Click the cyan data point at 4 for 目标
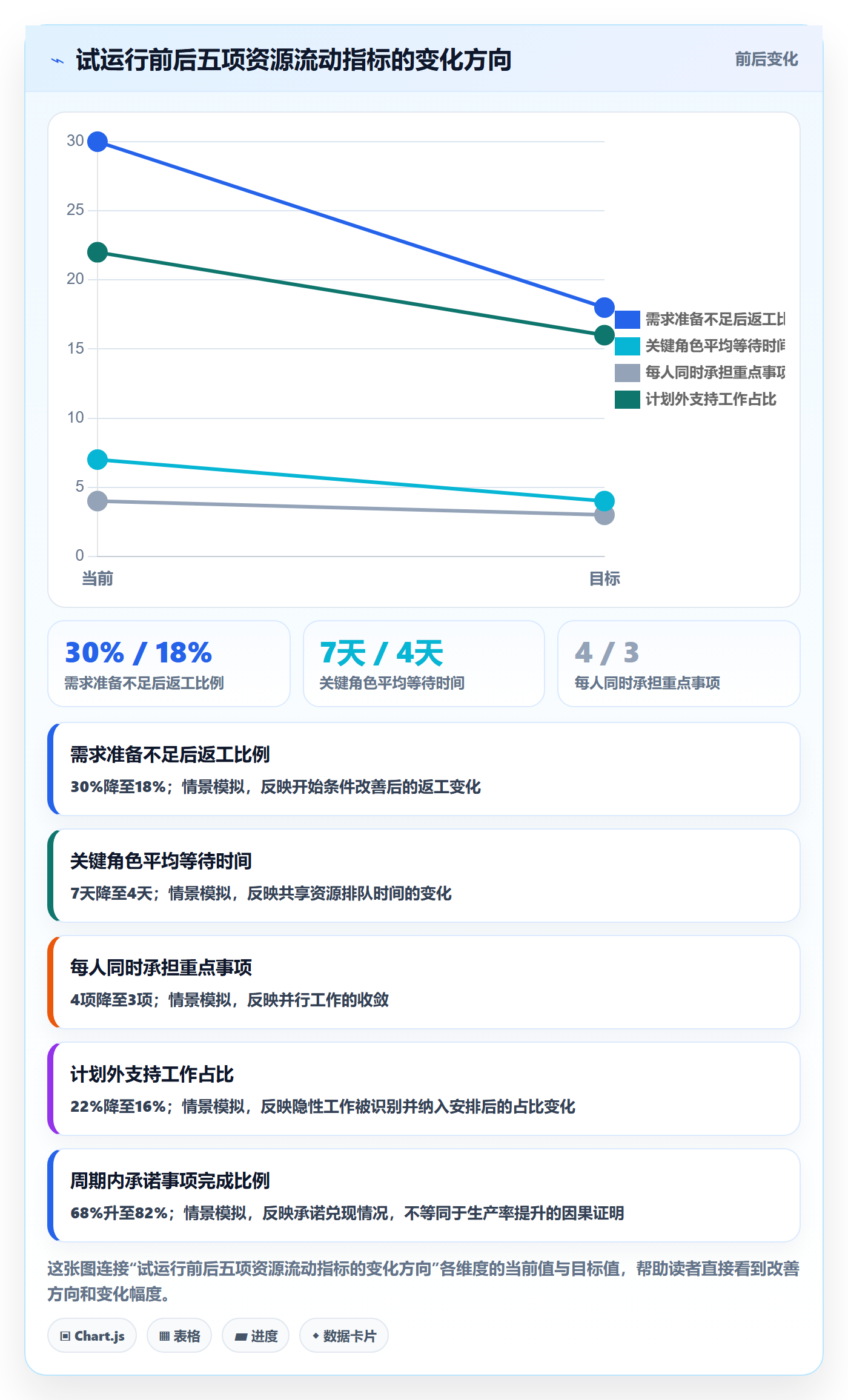 coord(605,501)
